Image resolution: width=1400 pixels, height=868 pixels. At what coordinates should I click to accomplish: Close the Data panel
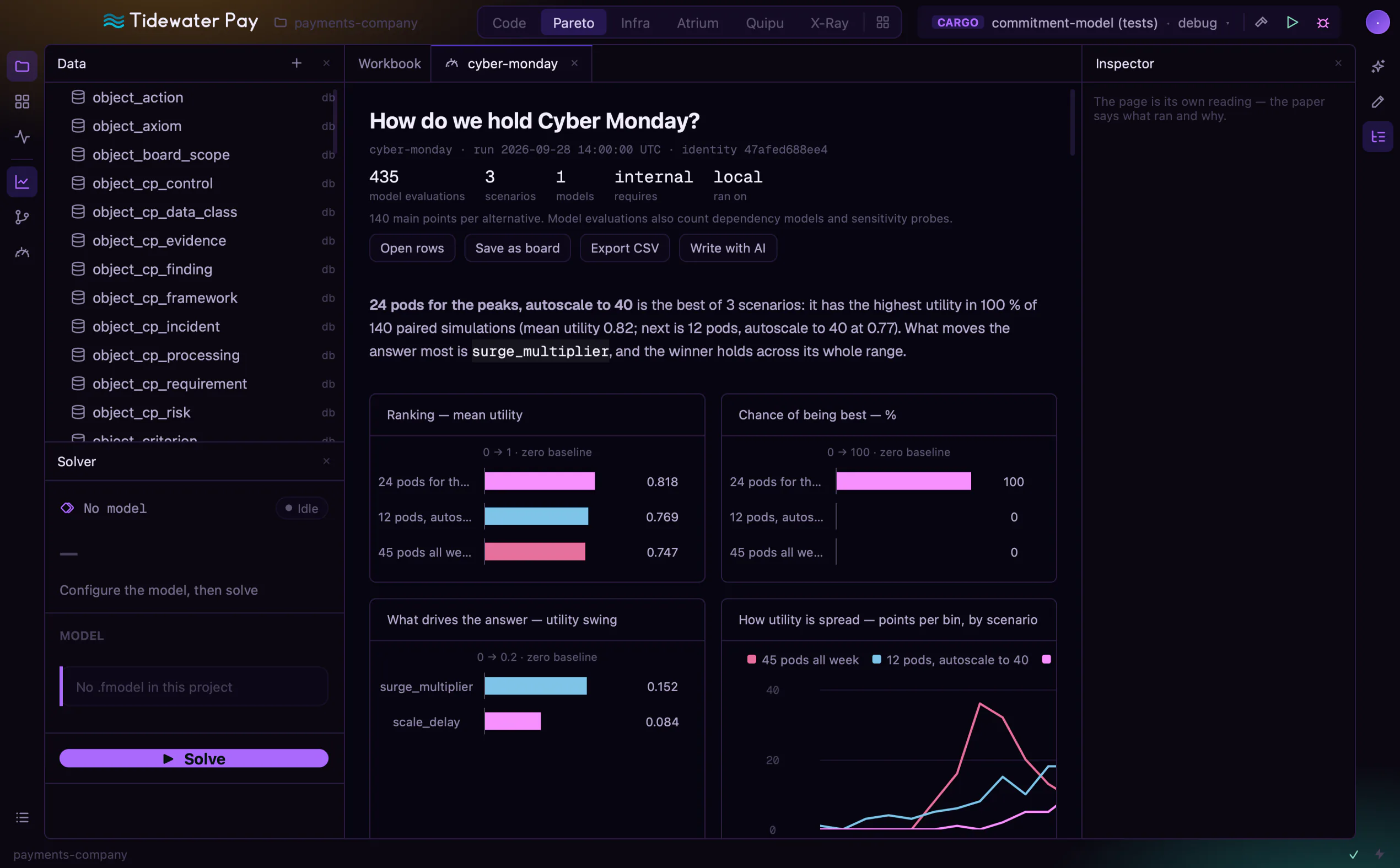[x=326, y=63]
